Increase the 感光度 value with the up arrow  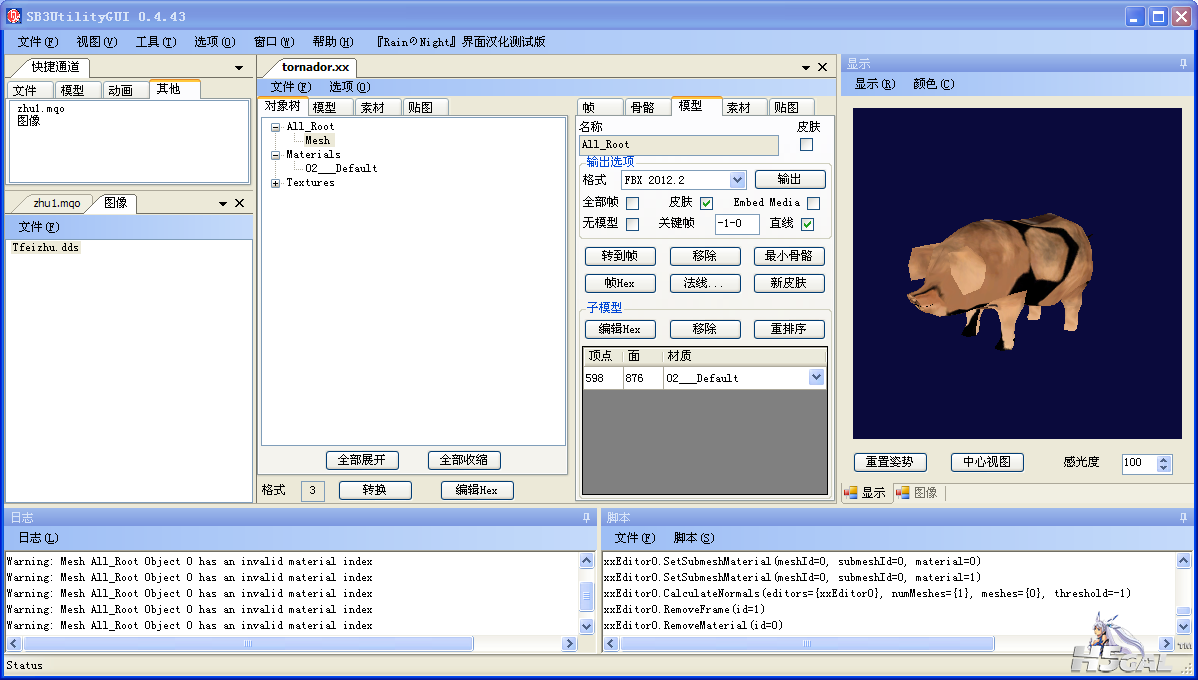1164,458
